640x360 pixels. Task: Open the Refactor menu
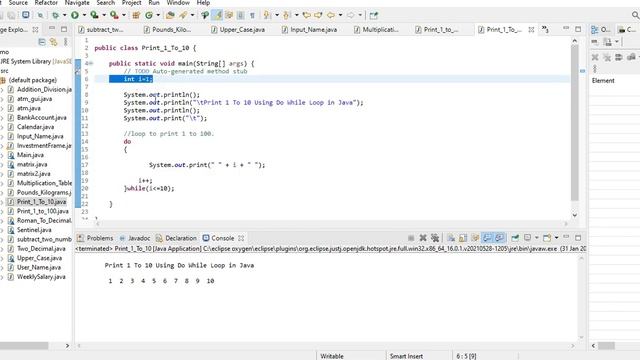(x=46, y=3)
